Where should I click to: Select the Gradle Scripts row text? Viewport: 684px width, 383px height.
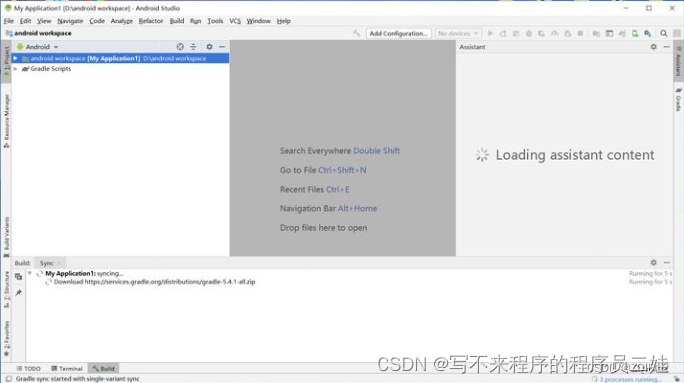tap(51, 68)
